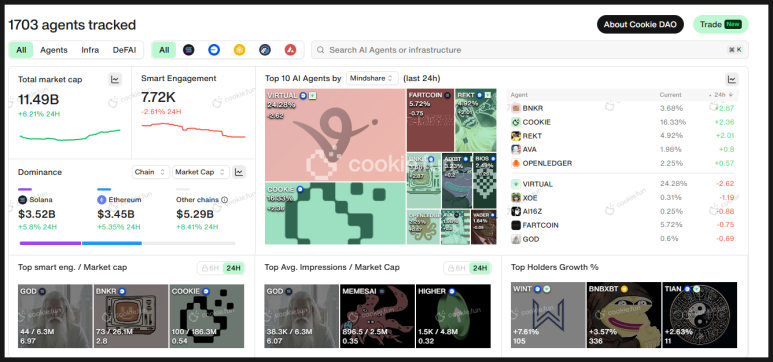The image size is (773, 362).
Task: Open About Cookie DAO
Action: [x=640, y=24]
